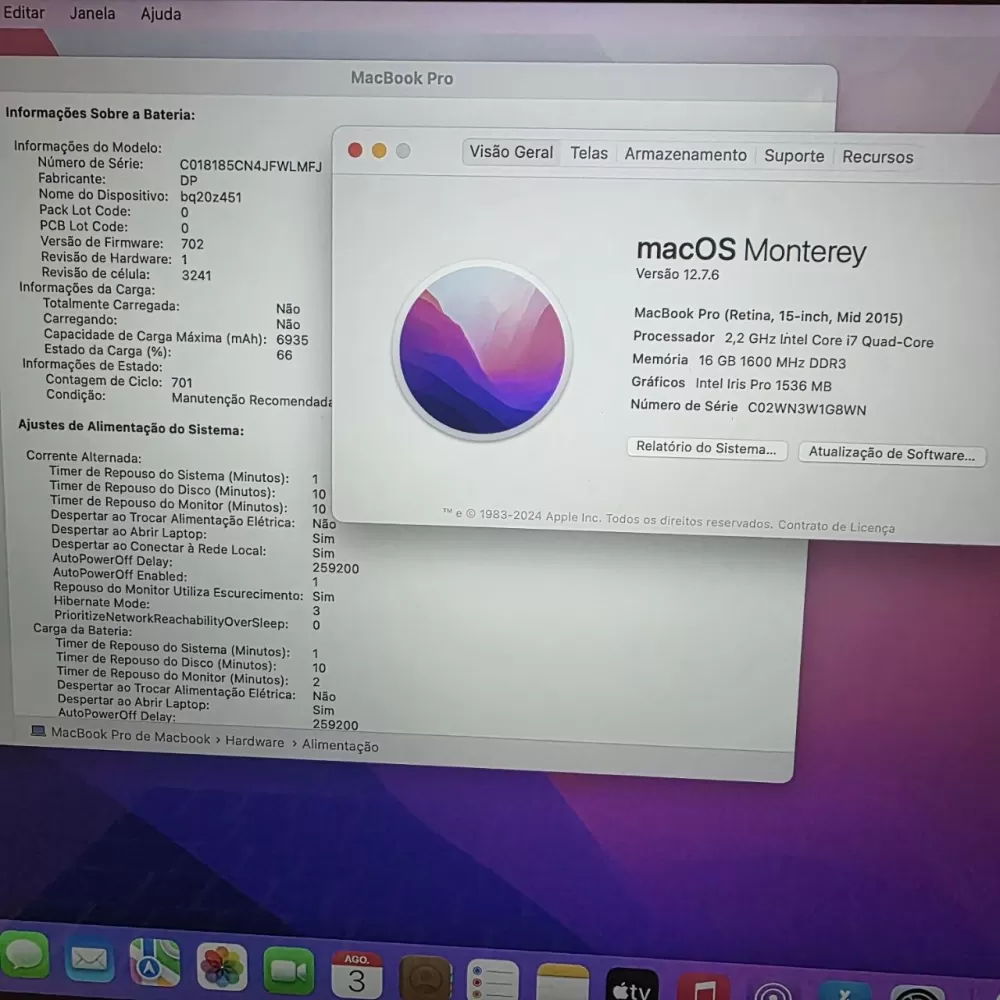Click the AutoPowerOff Enabled row label
Viewport: 1000px width, 1000px height.
pyautogui.click(x=120, y=575)
